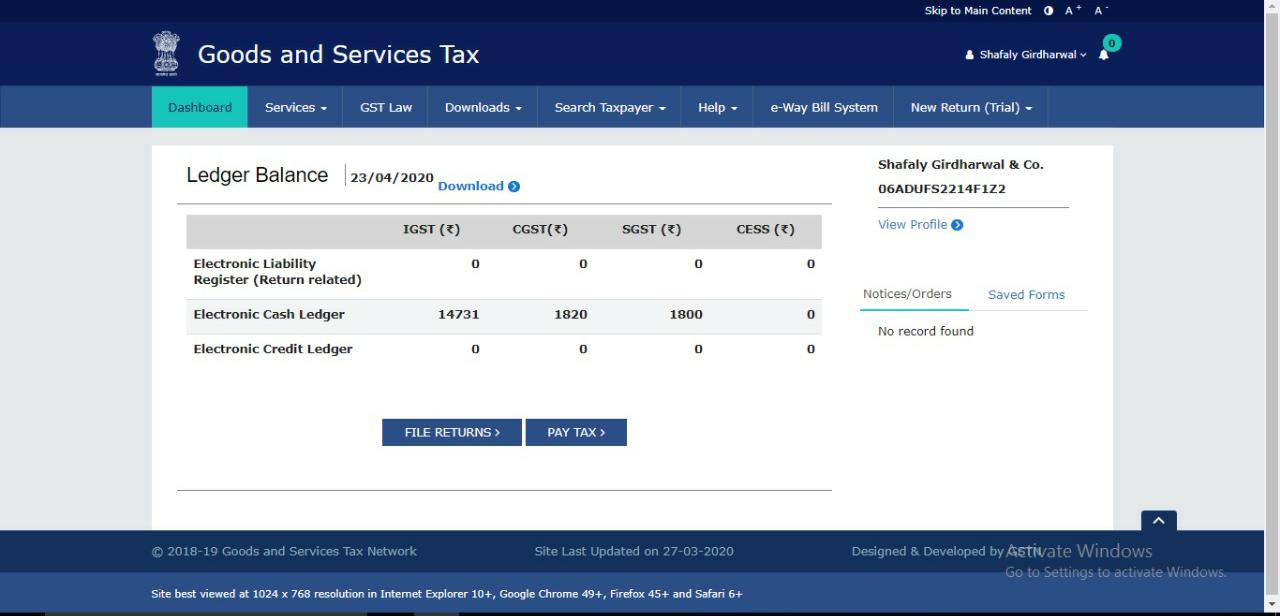
Task: Expand the Help menu
Action: (717, 107)
